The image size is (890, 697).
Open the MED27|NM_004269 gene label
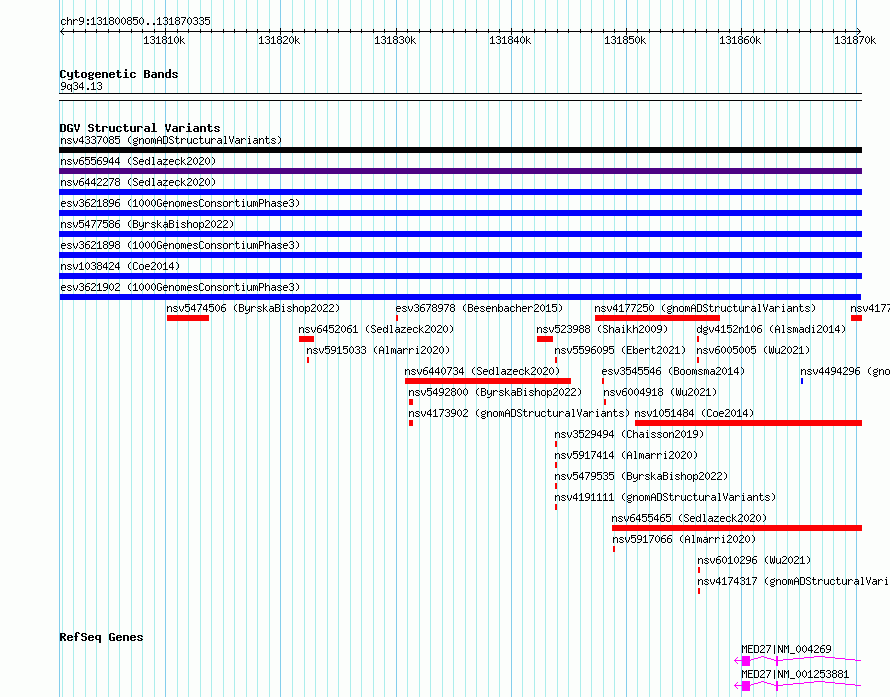coord(786,649)
